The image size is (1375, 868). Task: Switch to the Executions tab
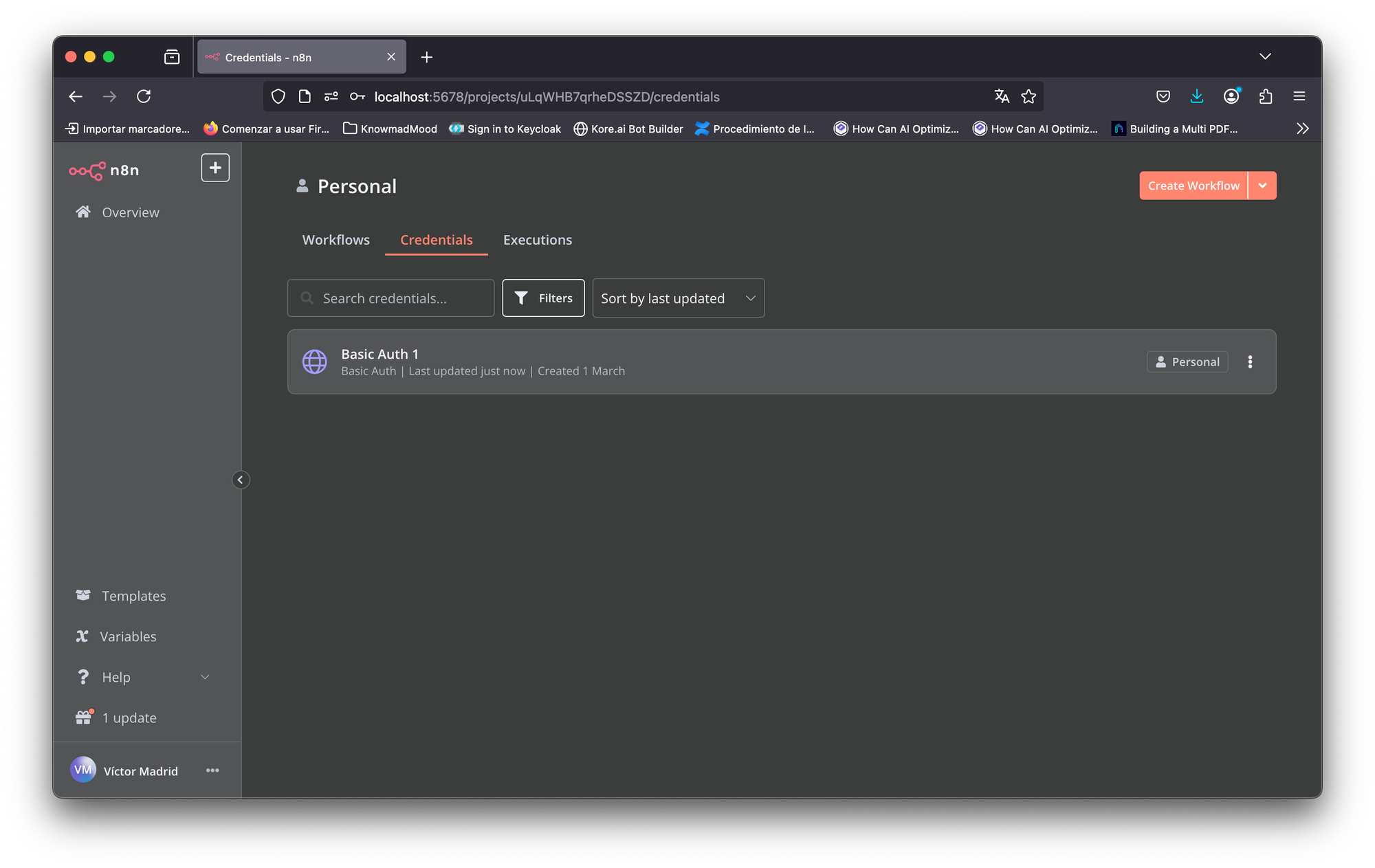[x=537, y=240]
